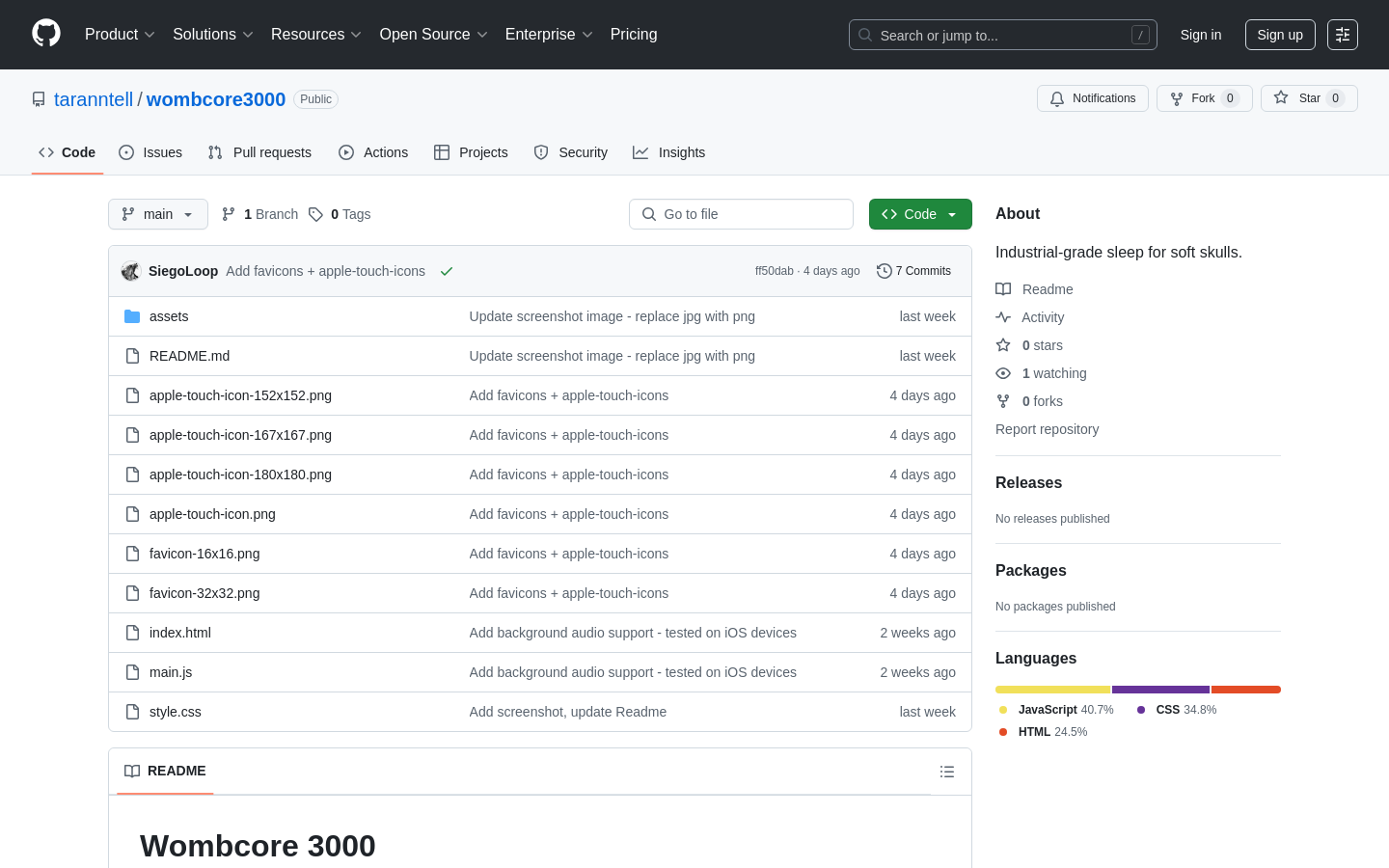1389x868 pixels.
Task: Click the Search or jump to field
Action: click(x=1003, y=35)
